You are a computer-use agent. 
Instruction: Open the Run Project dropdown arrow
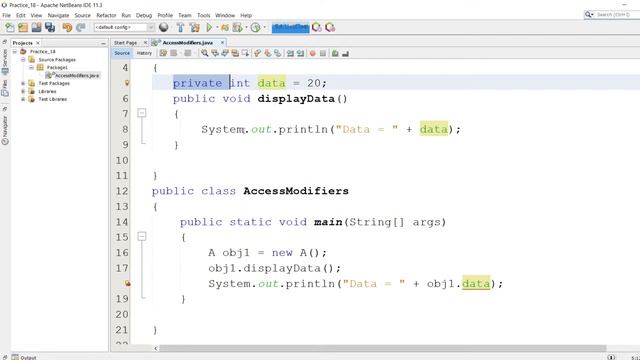[217, 27]
